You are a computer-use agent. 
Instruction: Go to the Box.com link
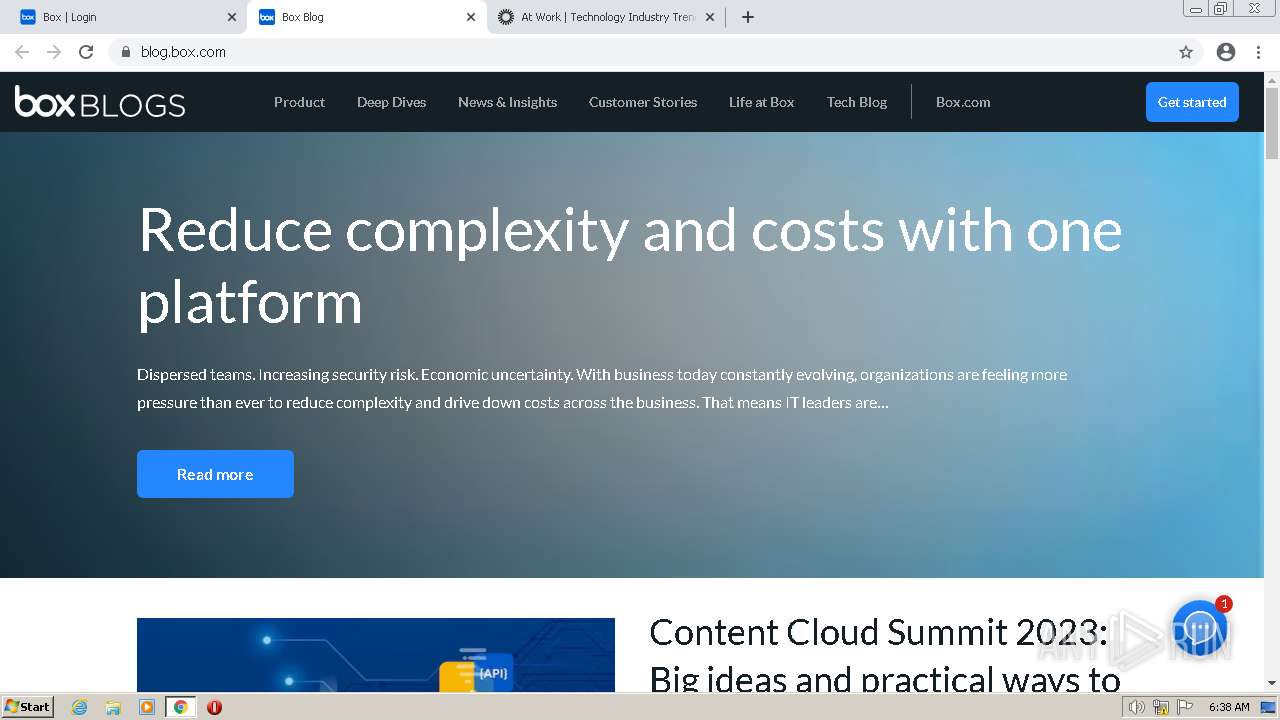[x=963, y=102]
